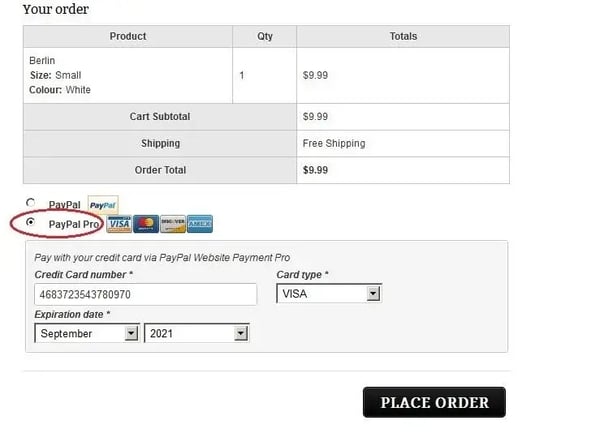Image resolution: width=600 pixels, height=446 pixels.
Task: Select the PayPal Pro radio button
Action: tap(31, 222)
